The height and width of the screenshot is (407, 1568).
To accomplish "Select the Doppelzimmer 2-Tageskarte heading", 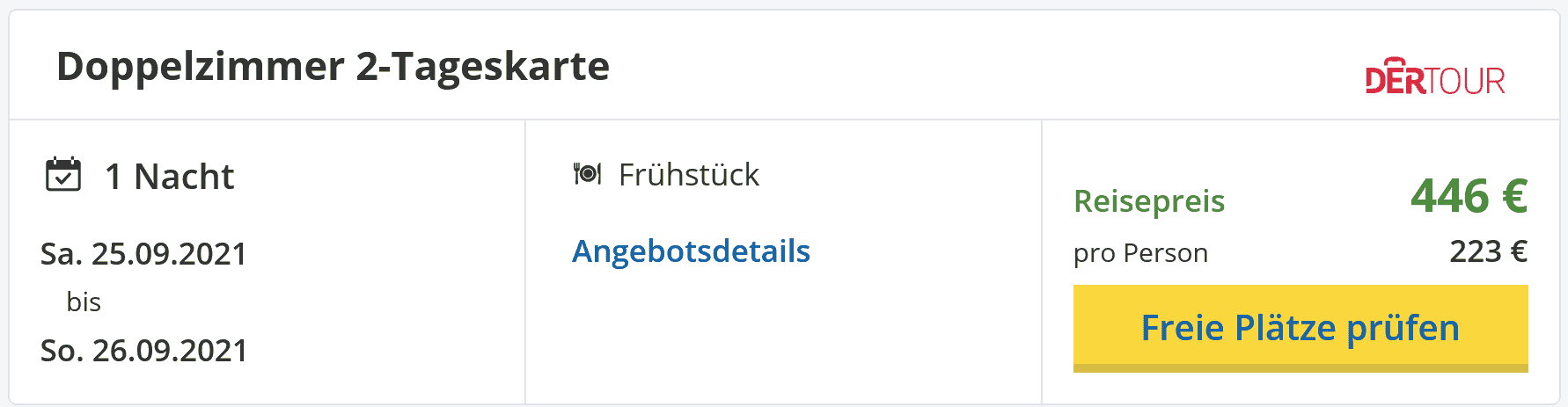I will 333,66.
